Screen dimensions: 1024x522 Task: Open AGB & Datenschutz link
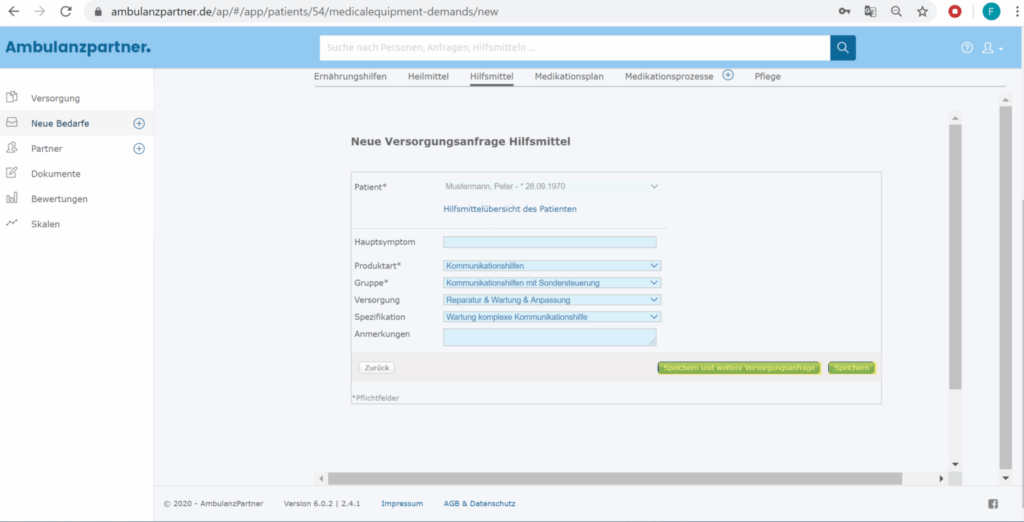pyautogui.click(x=479, y=504)
